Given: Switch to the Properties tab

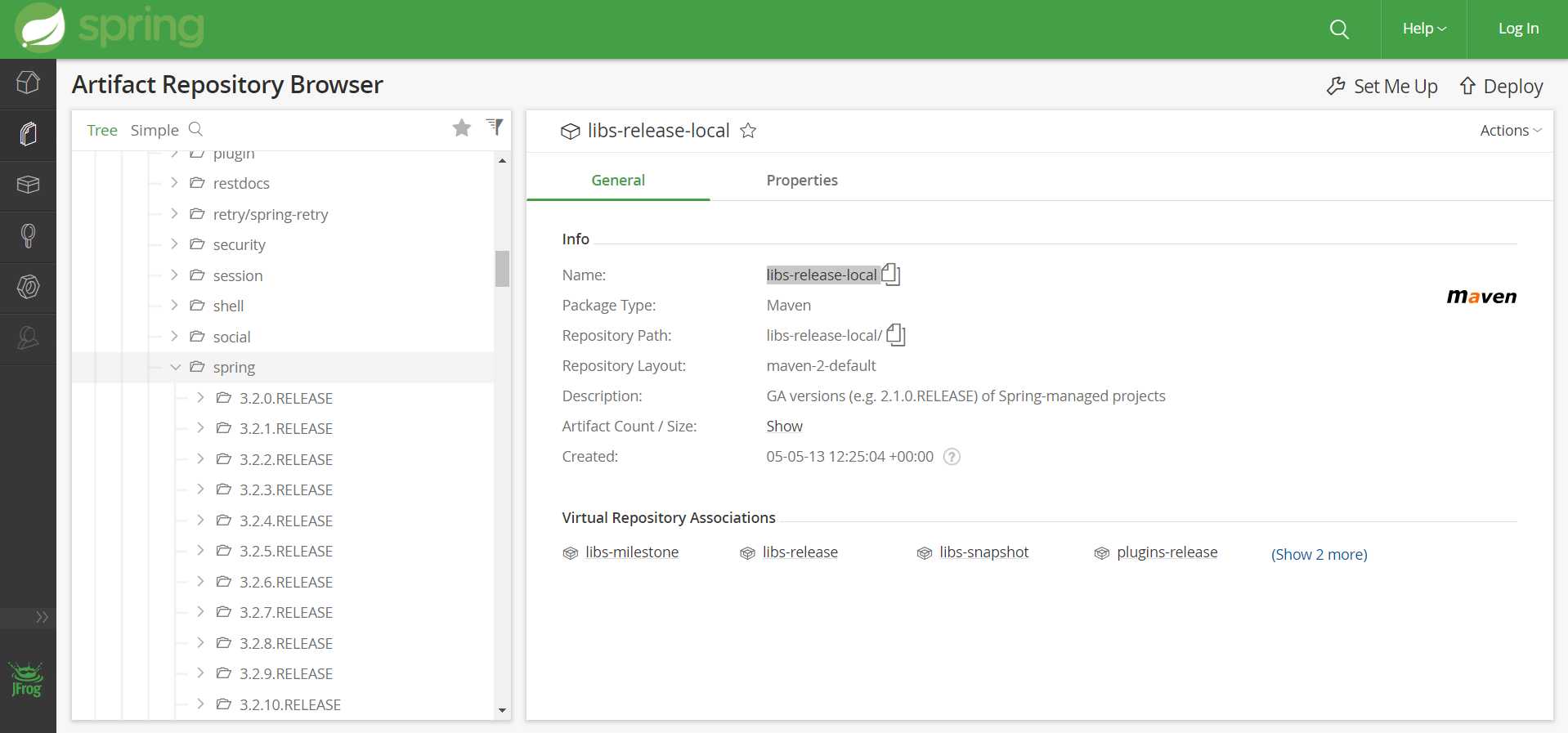Looking at the screenshot, I should [802, 180].
